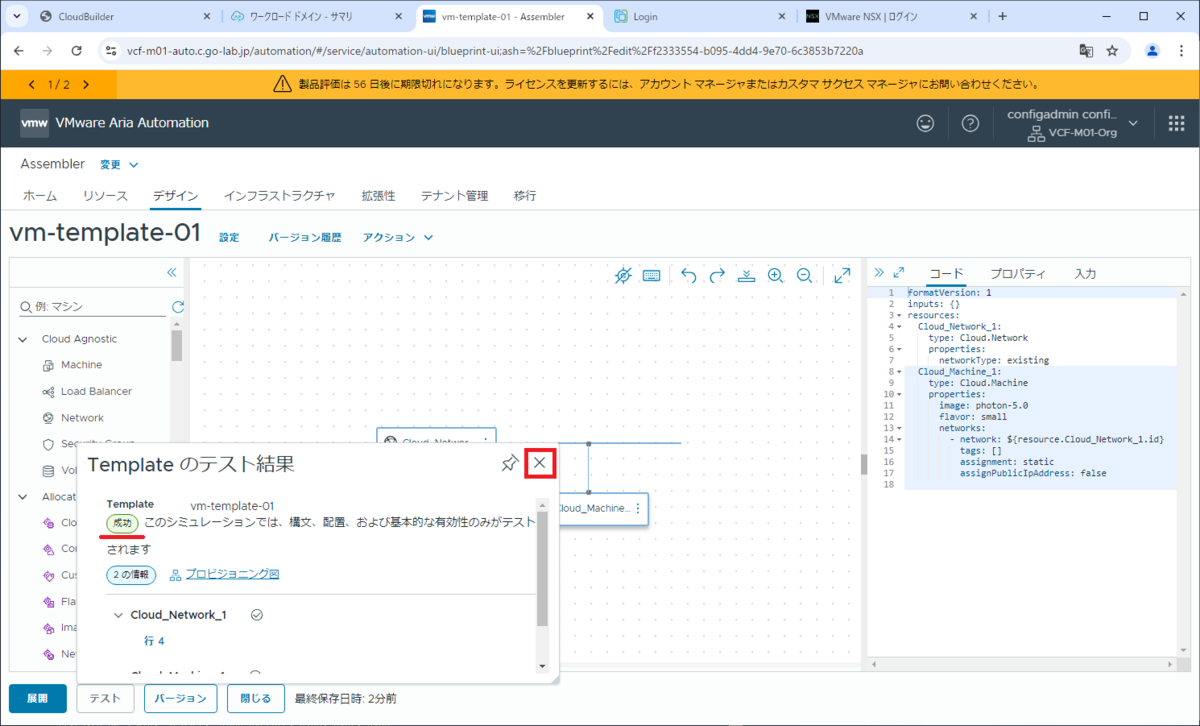Collapse the resource palette sidebar
Screen dimensions: 1200x726
(x=171, y=272)
